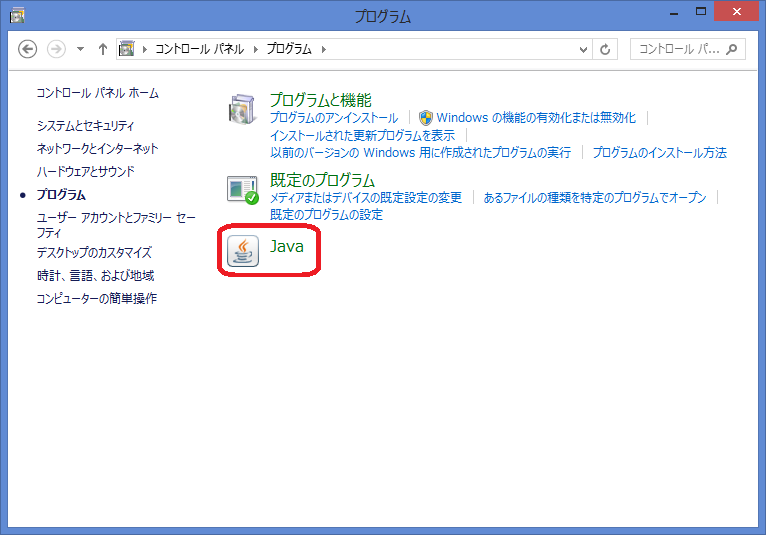Screen dimensions: 766x535
Task: Open the 既定のプログラム heading link
Action: tap(322, 180)
